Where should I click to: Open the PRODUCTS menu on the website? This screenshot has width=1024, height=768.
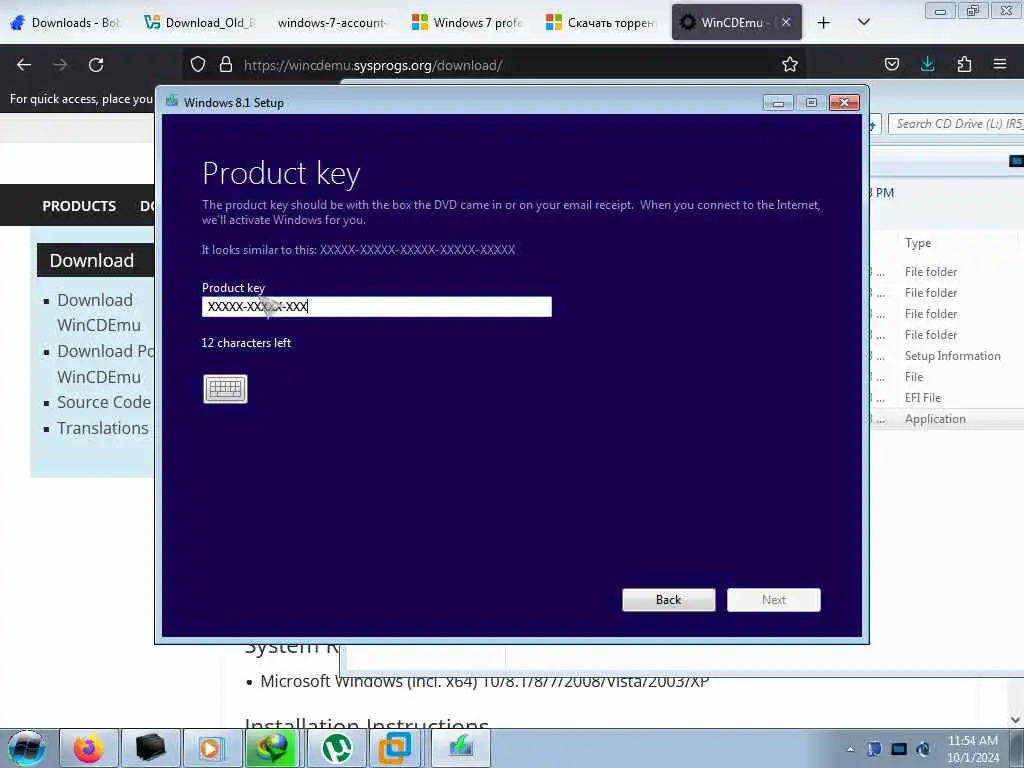[79, 206]
